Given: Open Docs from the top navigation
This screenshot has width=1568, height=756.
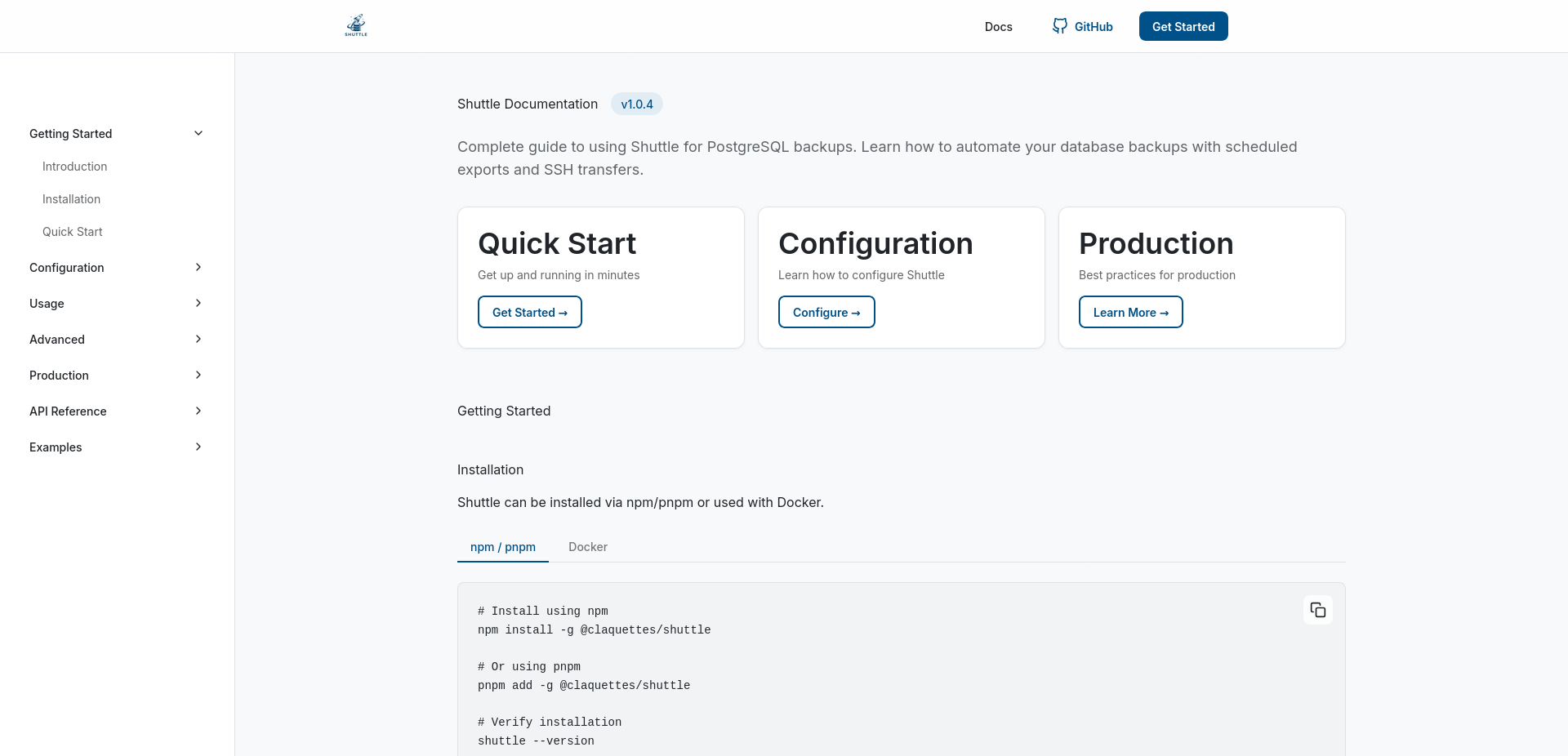Looking at the screenshot, I should click(x=998, y=26).
